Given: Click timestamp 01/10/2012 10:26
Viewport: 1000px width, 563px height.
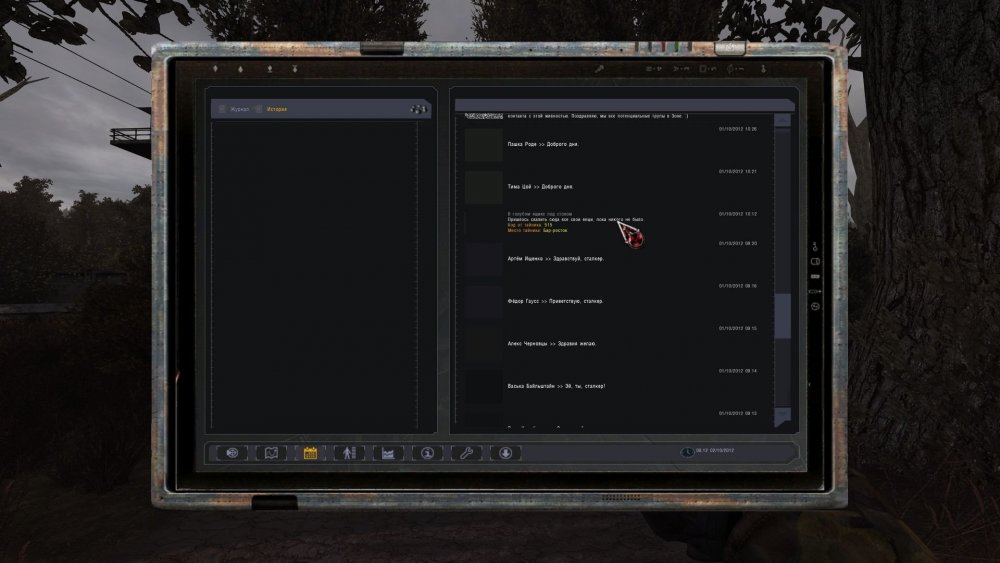Looking at the screenshot, I should click(738, 129).
